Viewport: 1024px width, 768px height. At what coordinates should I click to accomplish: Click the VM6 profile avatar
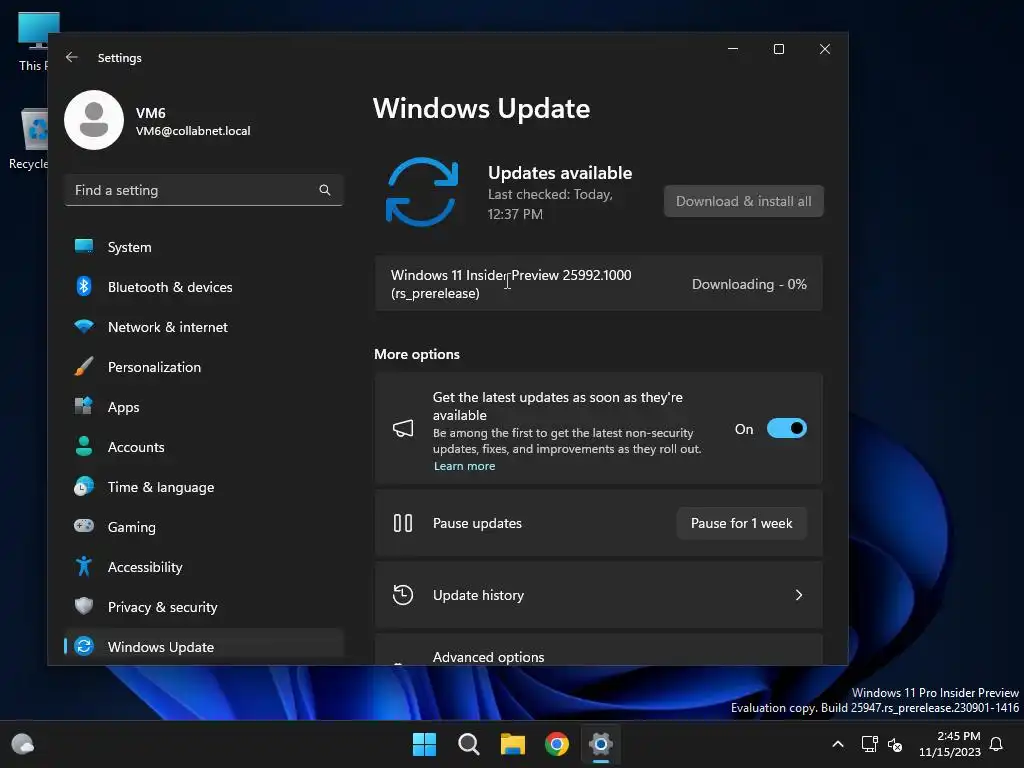coord(94,120)
